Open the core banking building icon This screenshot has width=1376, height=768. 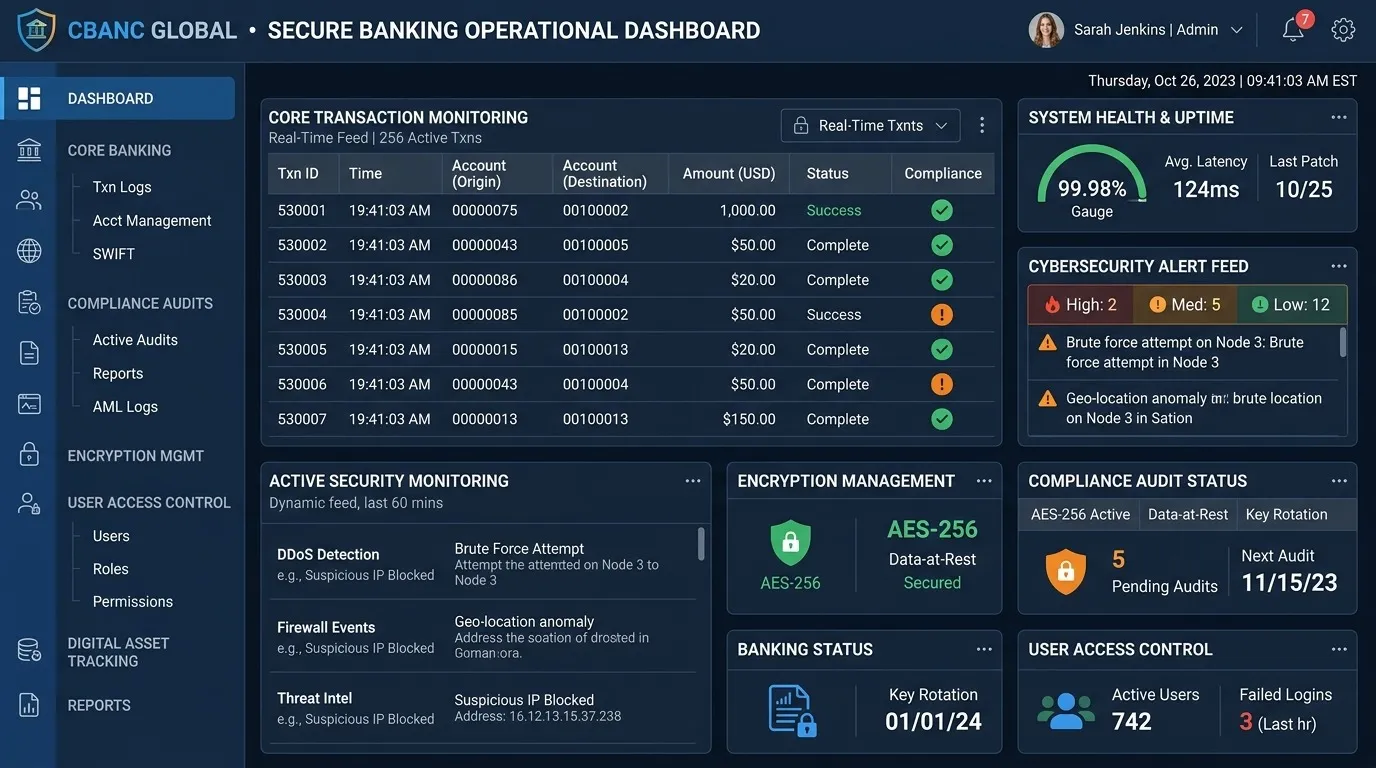(x=29, y=150)
